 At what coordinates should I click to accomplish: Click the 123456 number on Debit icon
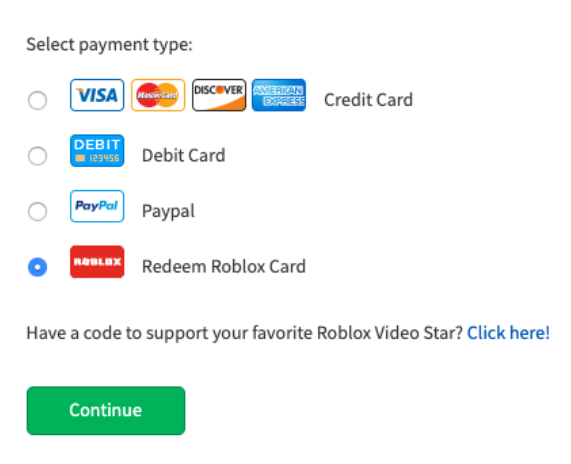104,158
